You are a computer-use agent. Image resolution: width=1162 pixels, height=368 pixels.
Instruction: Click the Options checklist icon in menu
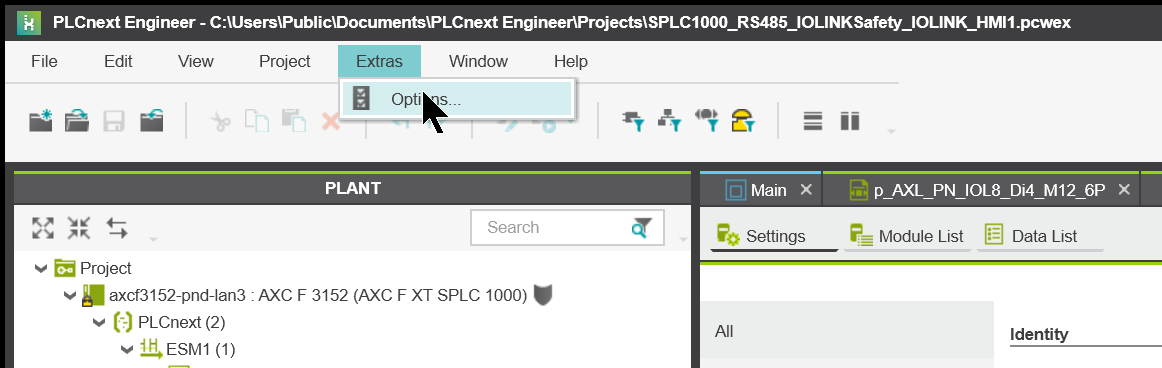(x=362, y=98)
